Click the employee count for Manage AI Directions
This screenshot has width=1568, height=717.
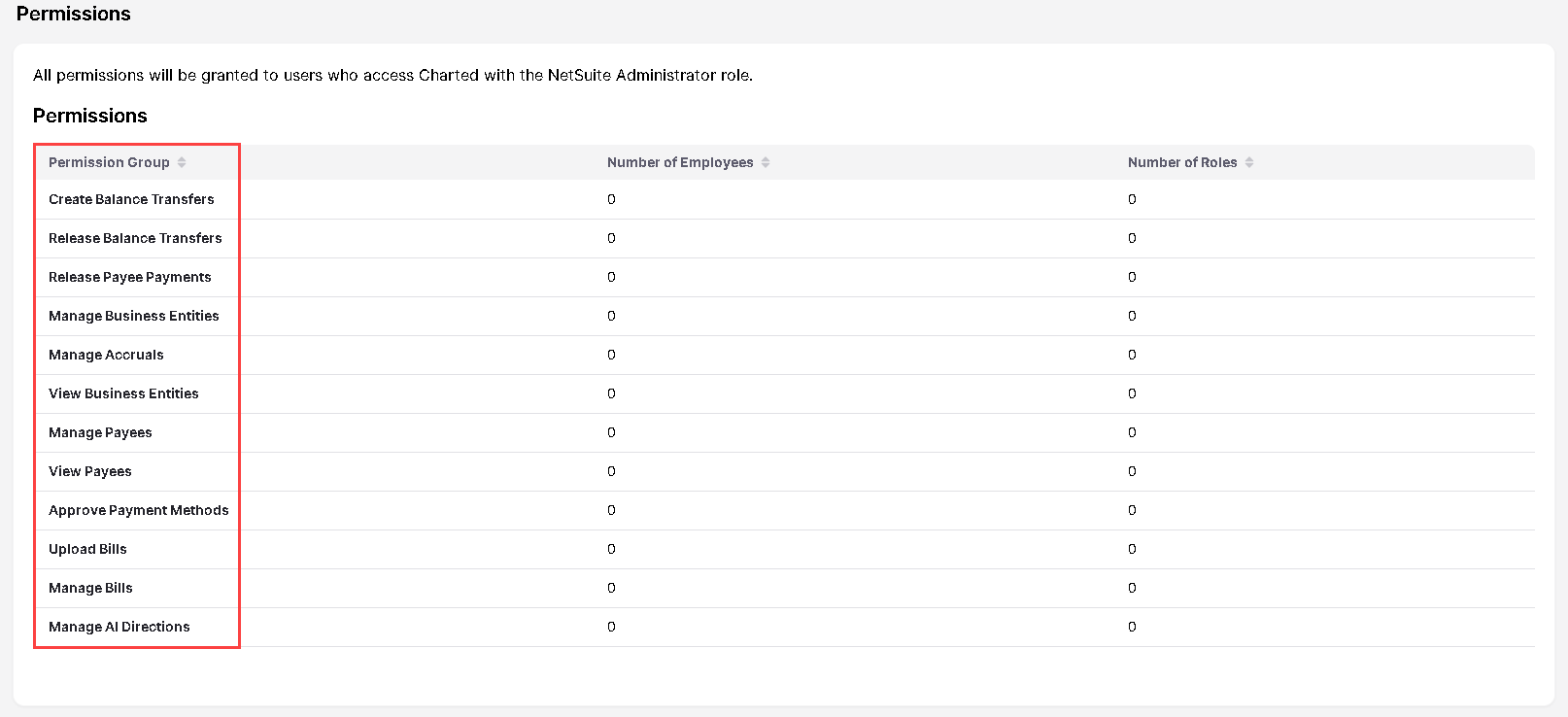point(611,627)
